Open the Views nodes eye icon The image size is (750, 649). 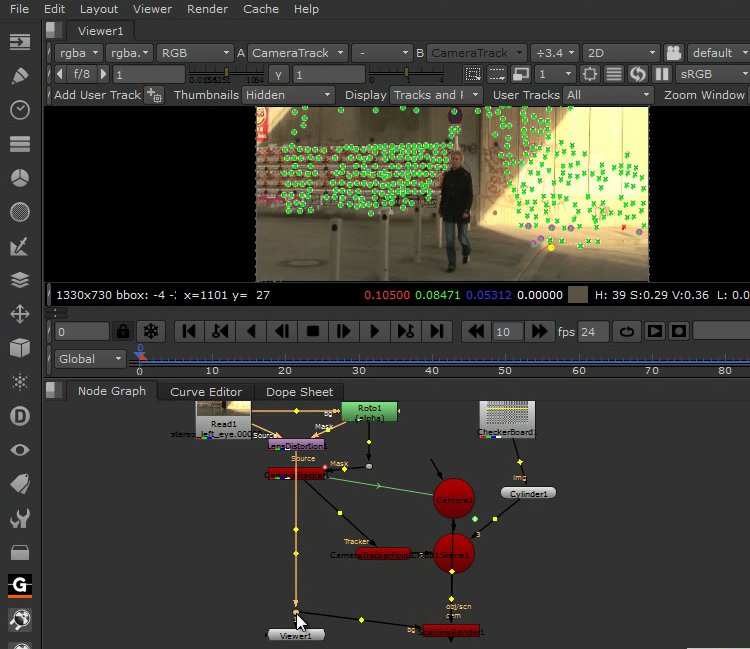[20, 450]
